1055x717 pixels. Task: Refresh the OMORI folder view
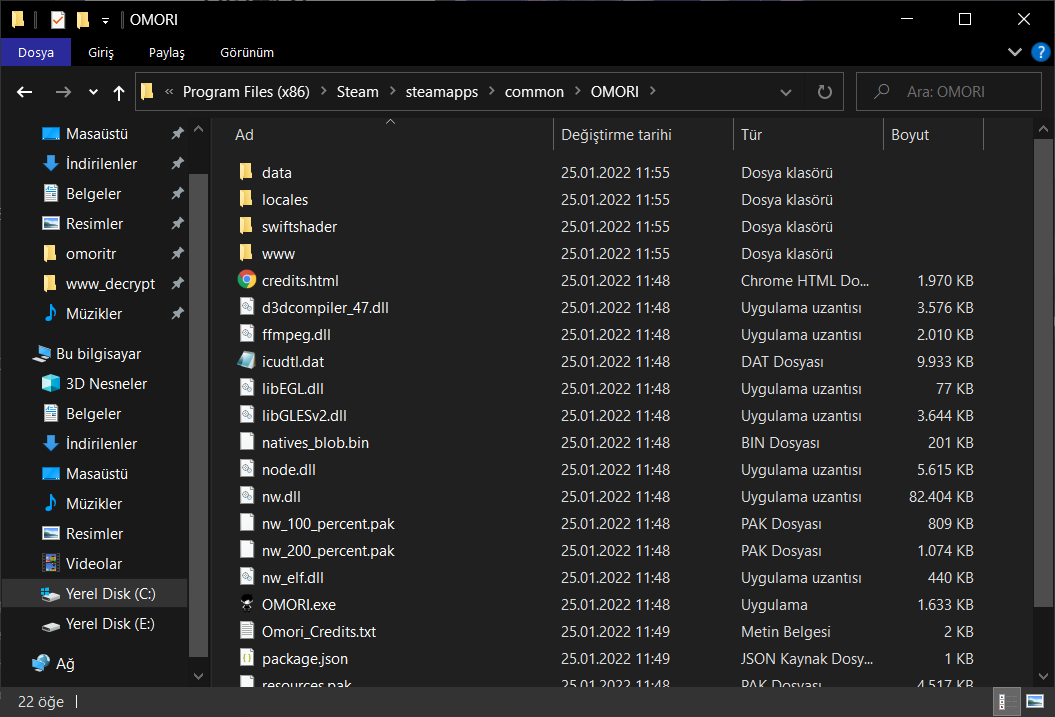[824, 91]
